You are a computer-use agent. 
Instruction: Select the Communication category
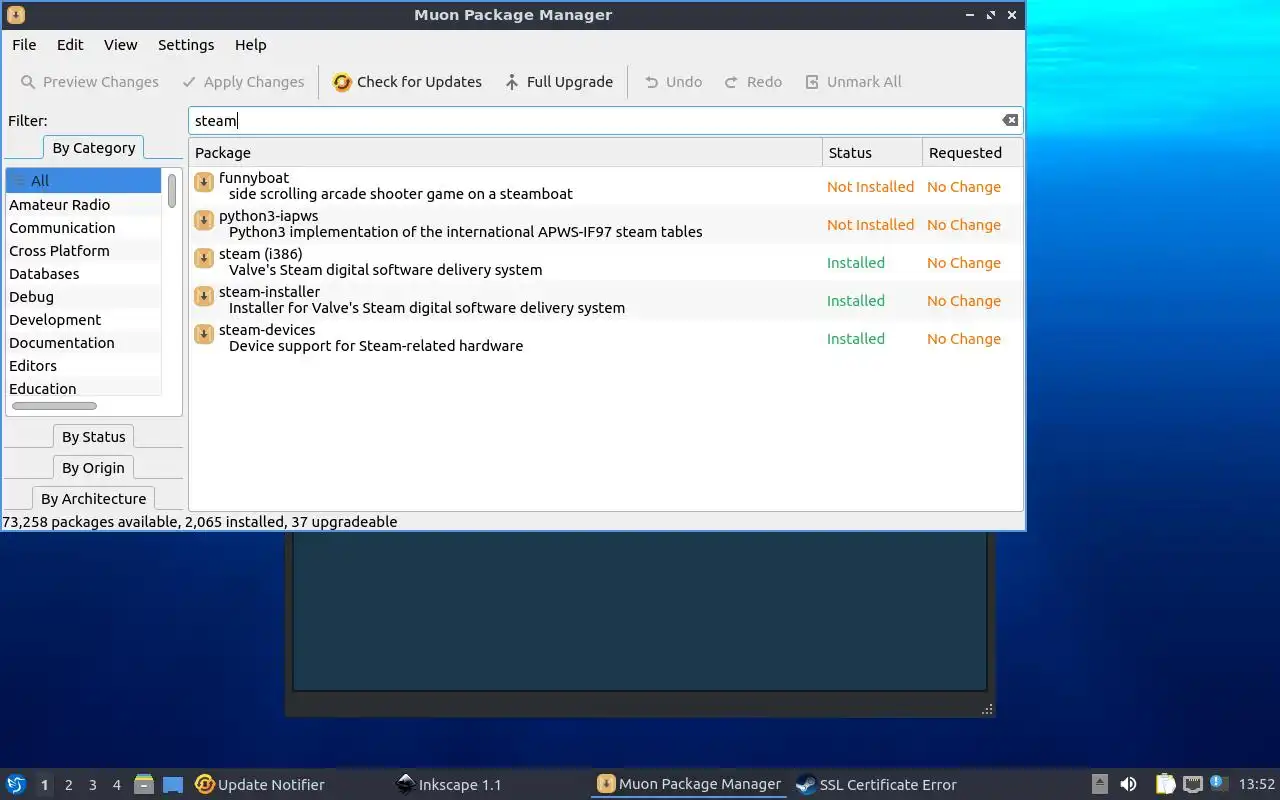[83, 228]
